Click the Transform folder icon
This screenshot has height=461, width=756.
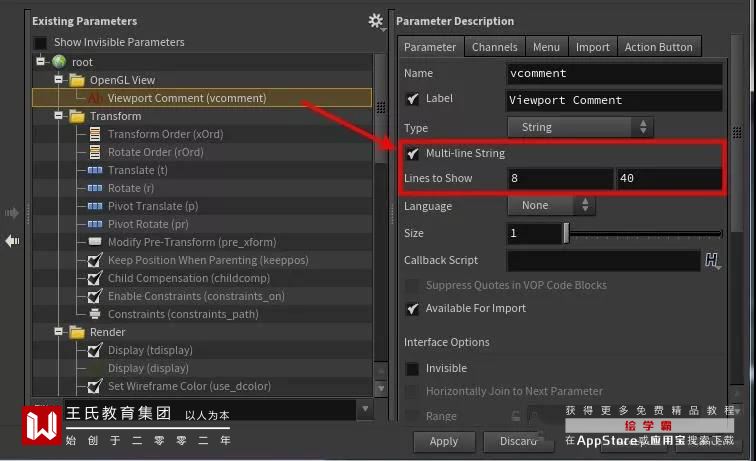77,116
